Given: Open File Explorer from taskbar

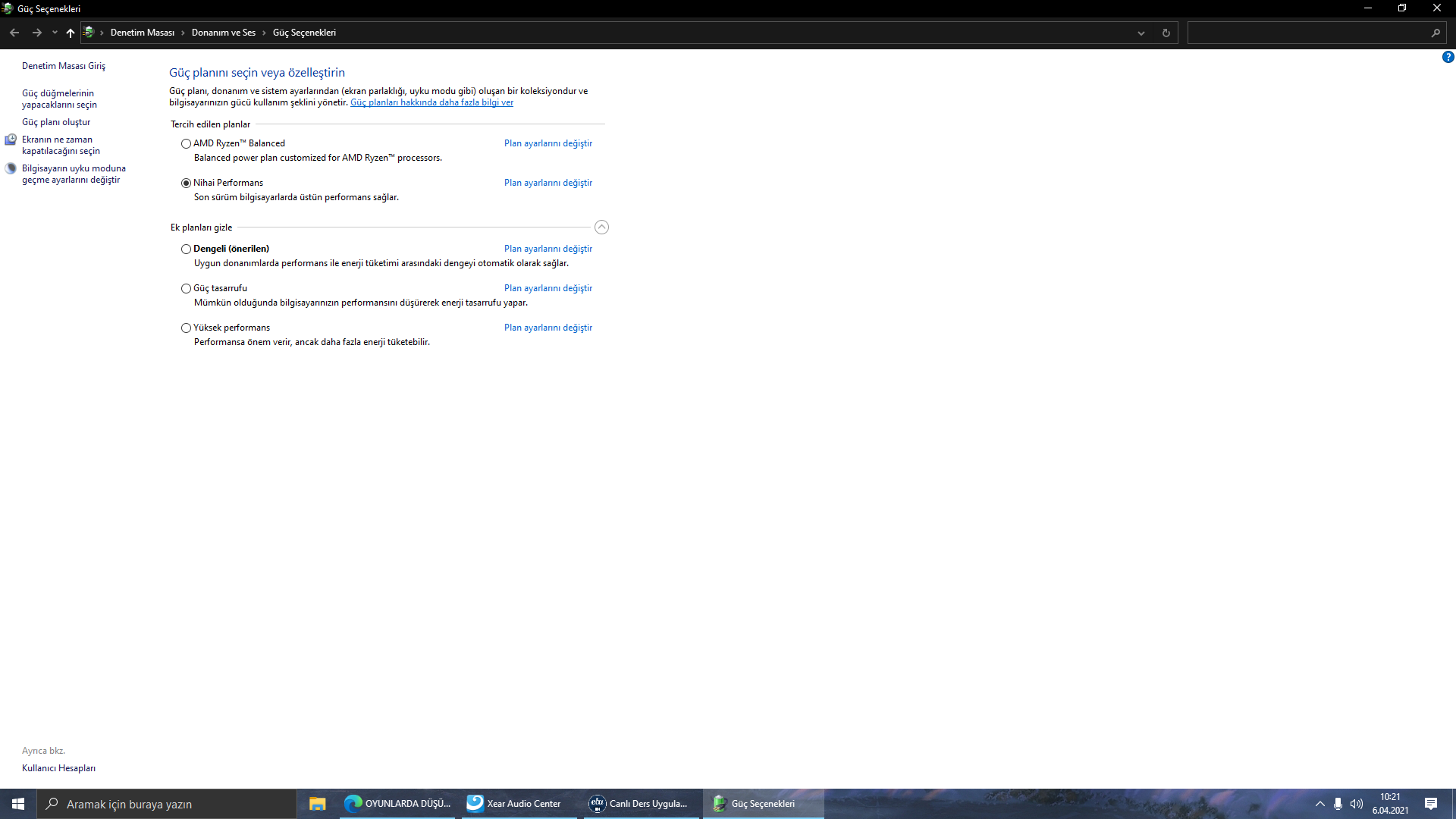Looking at the screenshot, I should (x=317, y=804).
